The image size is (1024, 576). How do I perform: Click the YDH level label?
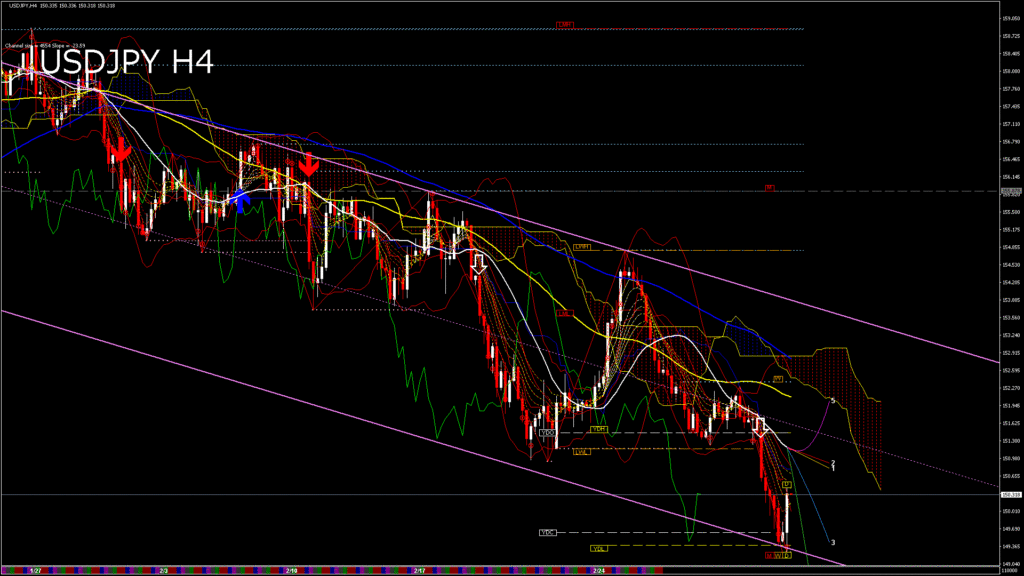pyautogui.click(x=598, y=429)
